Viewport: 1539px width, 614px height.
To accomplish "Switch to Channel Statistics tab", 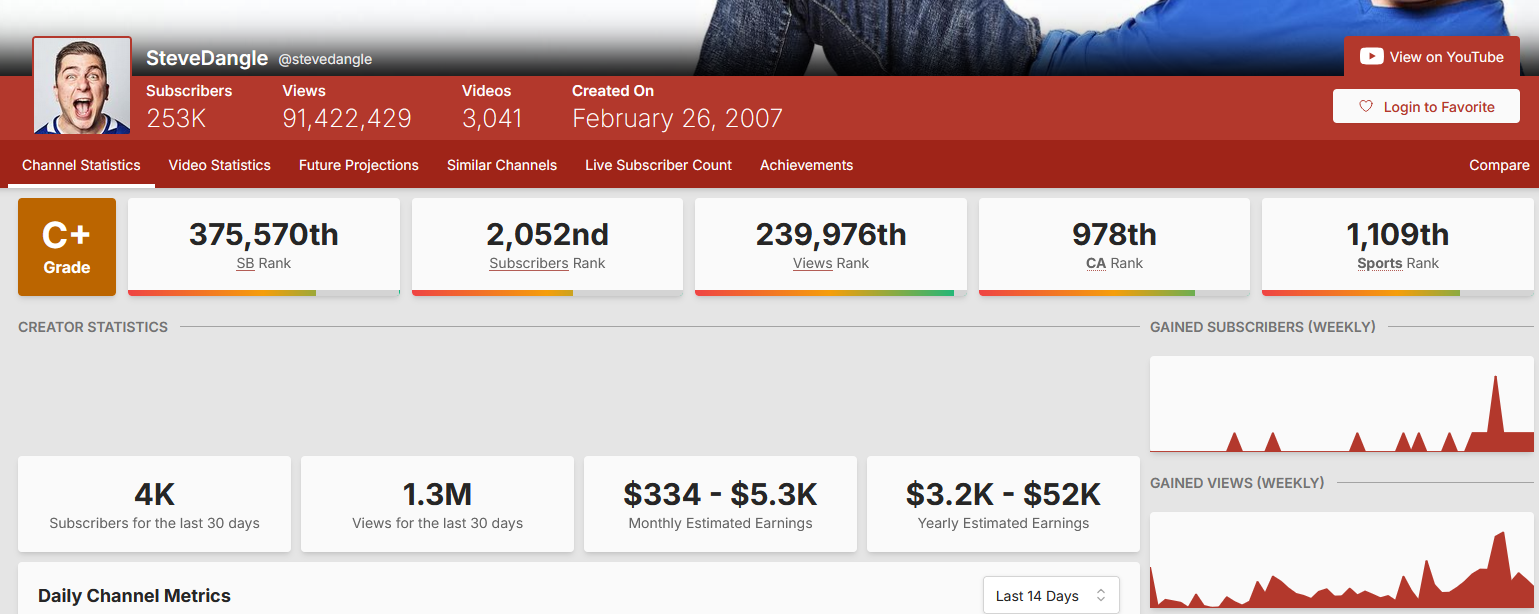I will 81,165.
